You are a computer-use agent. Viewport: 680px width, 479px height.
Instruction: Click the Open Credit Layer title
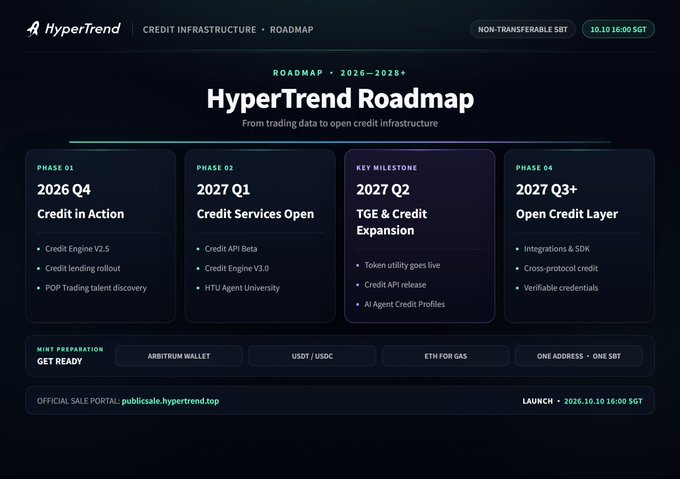click(567, 214)
